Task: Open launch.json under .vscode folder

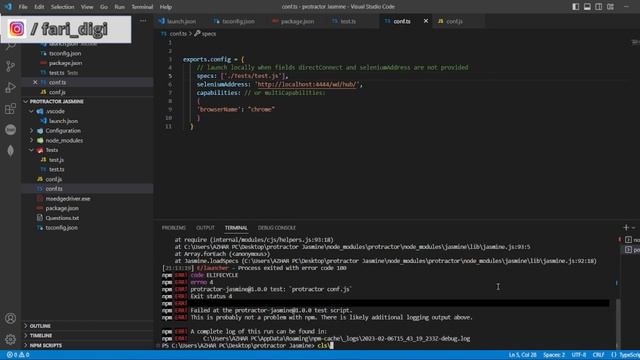Action: click(x=88, y=121)
